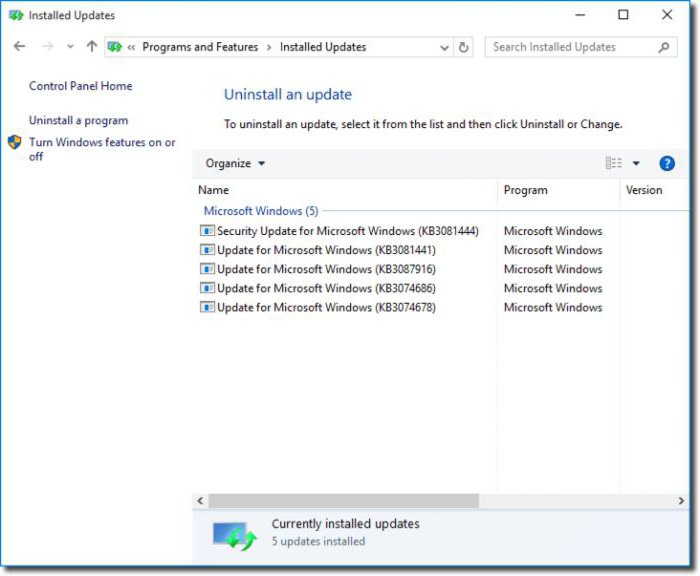
Task: Click the update icon next to KB3074678
Action: click(x=207, y=307)
